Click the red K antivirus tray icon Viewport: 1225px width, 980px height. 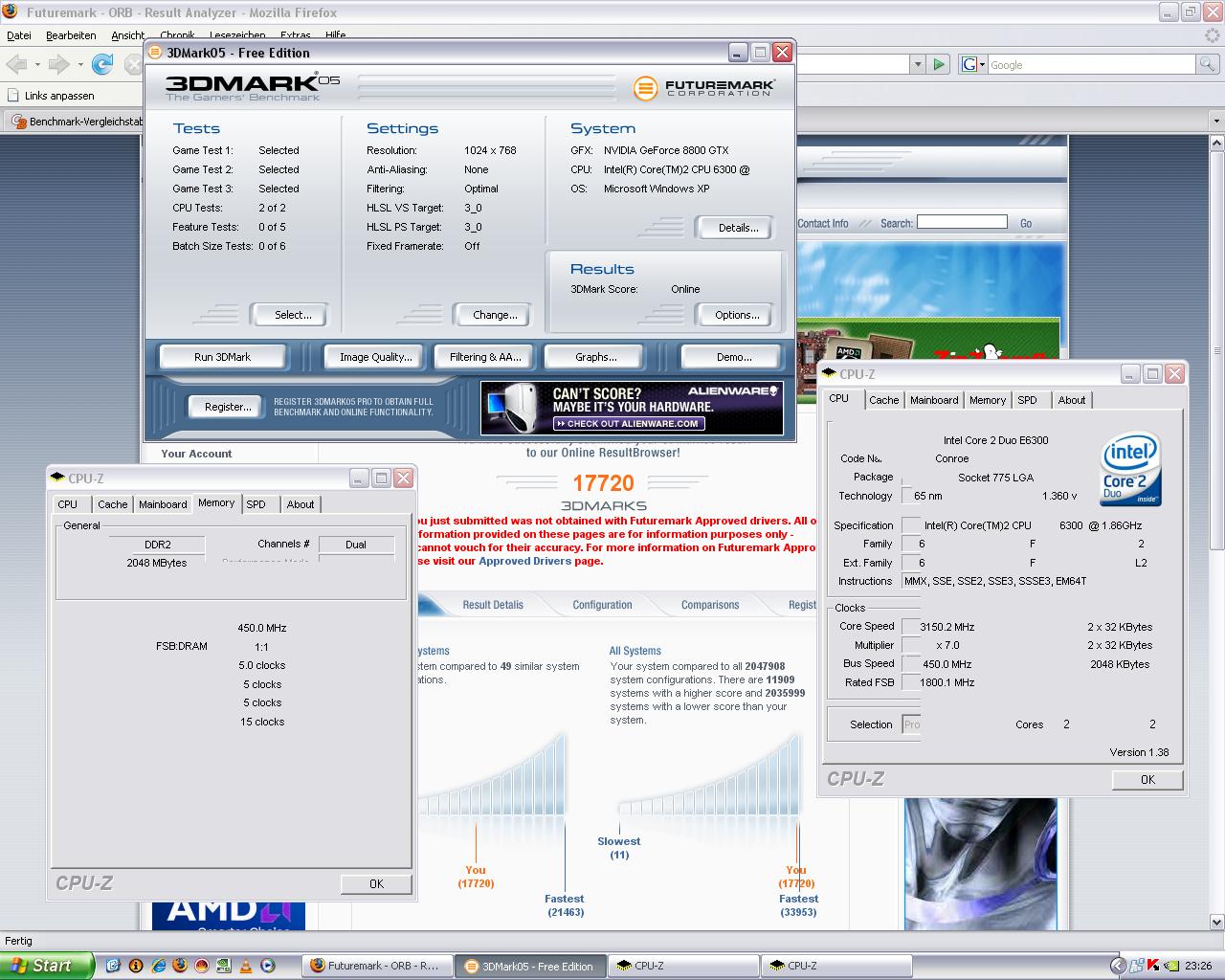[1153, 966]
